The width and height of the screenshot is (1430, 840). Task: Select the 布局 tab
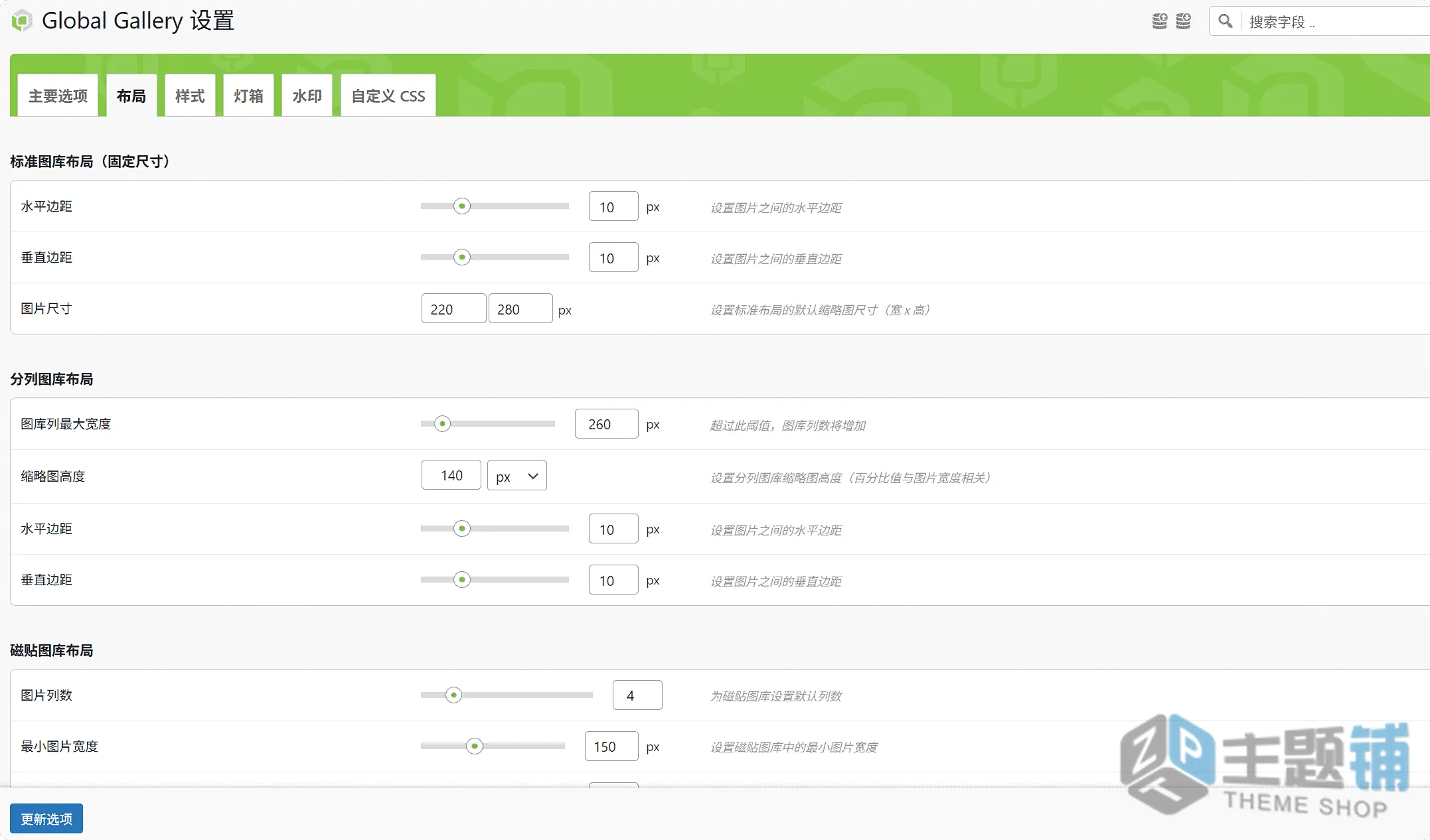[131, 96]
